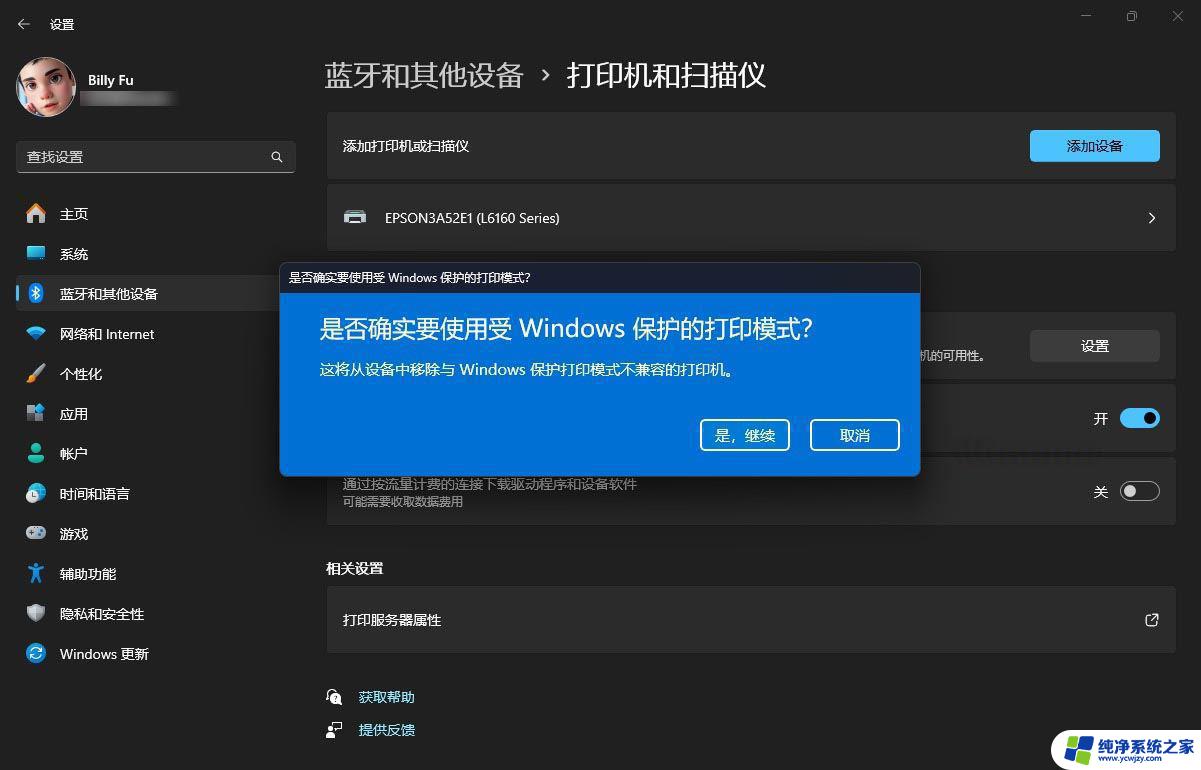Expand EPSON3A52E1 printer entry chevron
Viewport: 1201px width, 770px height.
point(1152,217)
